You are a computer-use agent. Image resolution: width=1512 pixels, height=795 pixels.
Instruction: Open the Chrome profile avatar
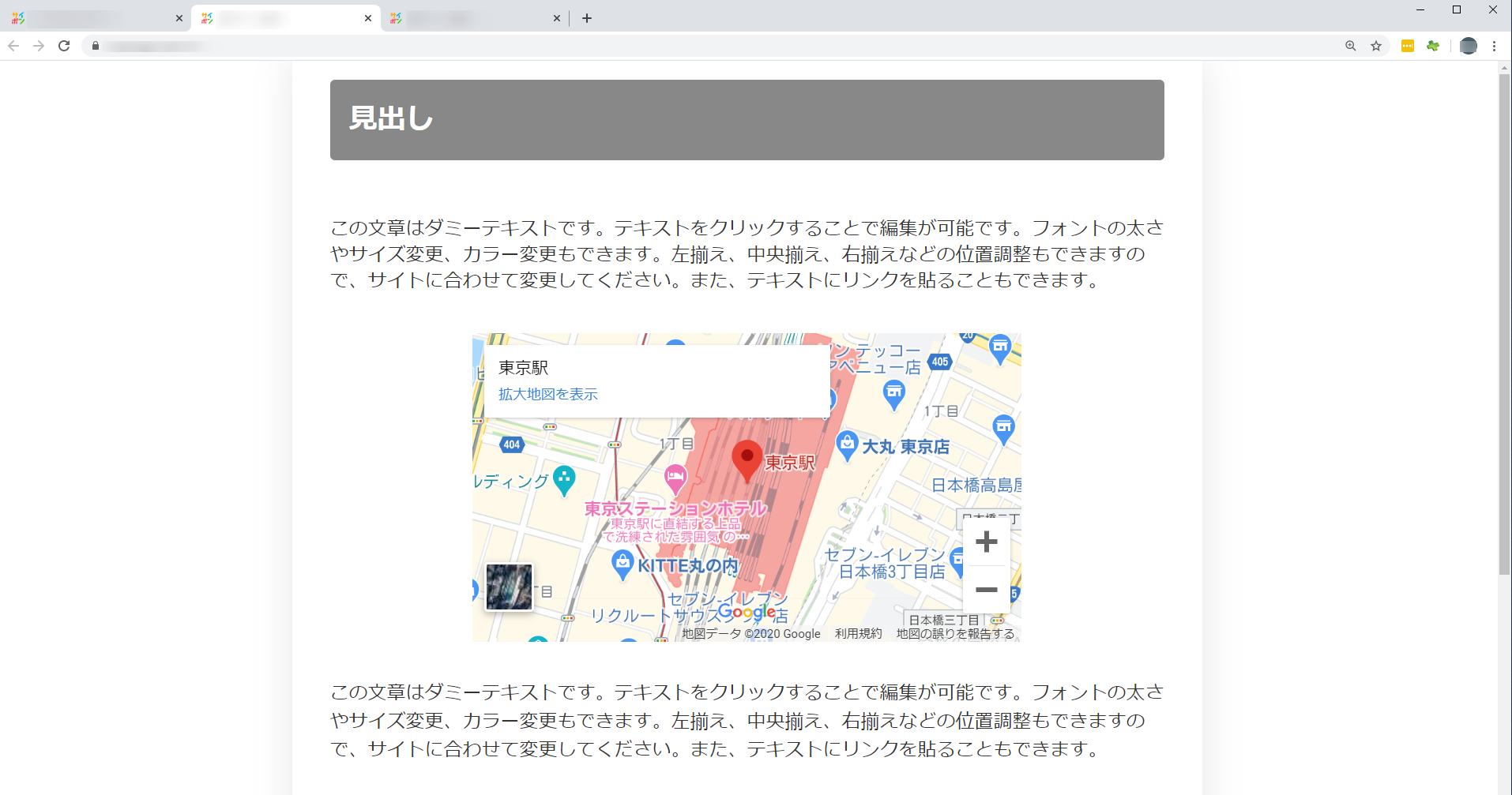pos(1469,46)
